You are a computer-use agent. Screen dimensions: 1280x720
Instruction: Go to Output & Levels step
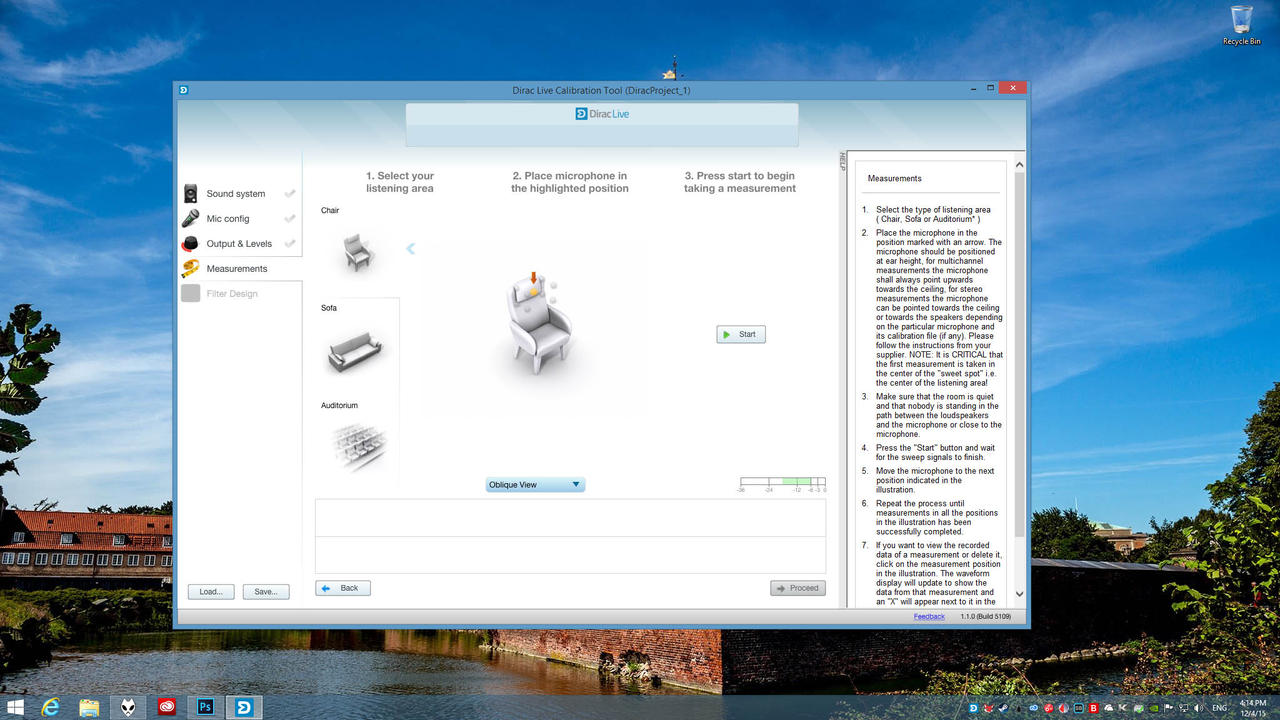[x=239, y=244]
